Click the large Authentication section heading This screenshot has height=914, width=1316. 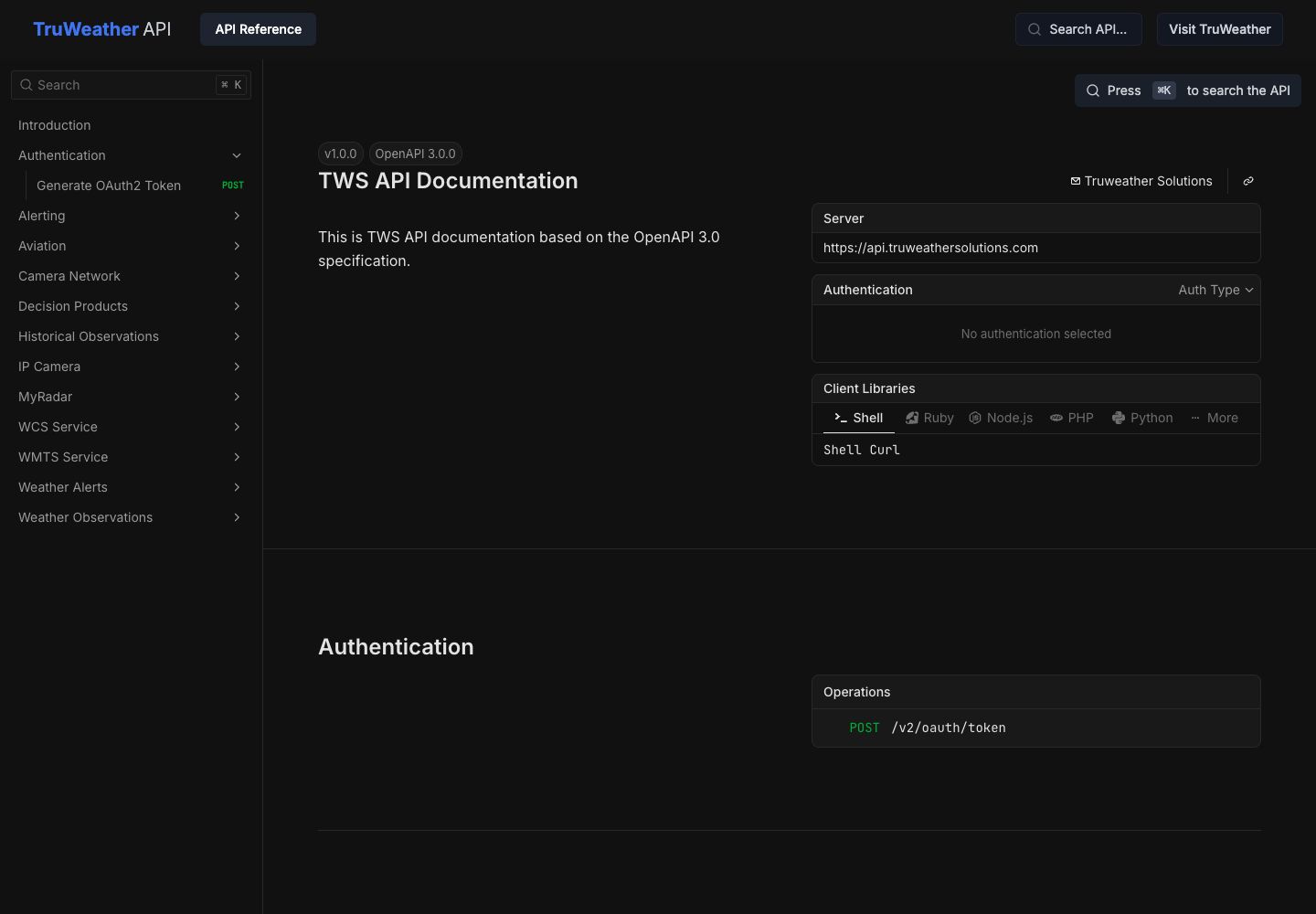click(x=396, y=646)
